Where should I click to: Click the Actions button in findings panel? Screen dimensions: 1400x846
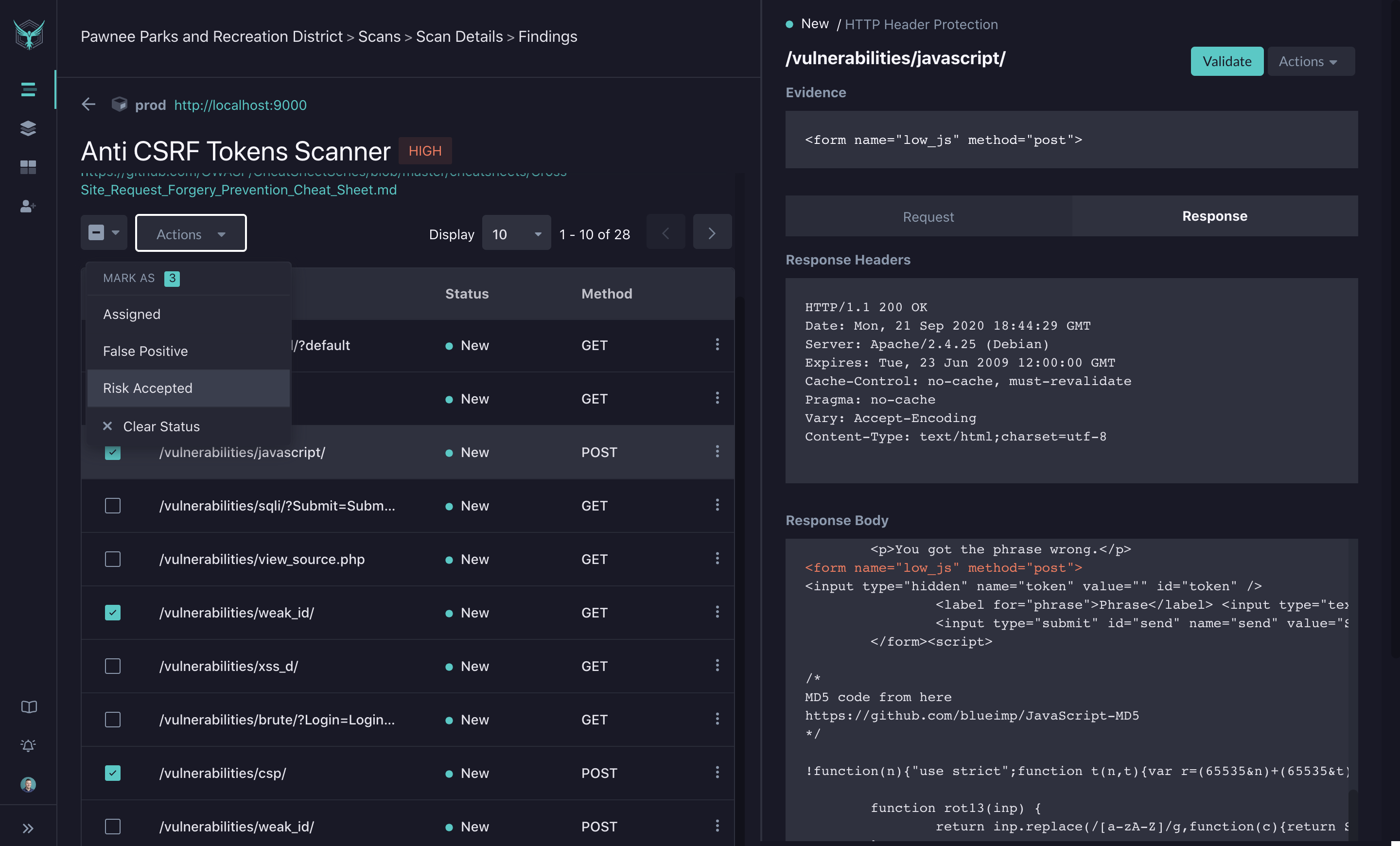point(190,233)
